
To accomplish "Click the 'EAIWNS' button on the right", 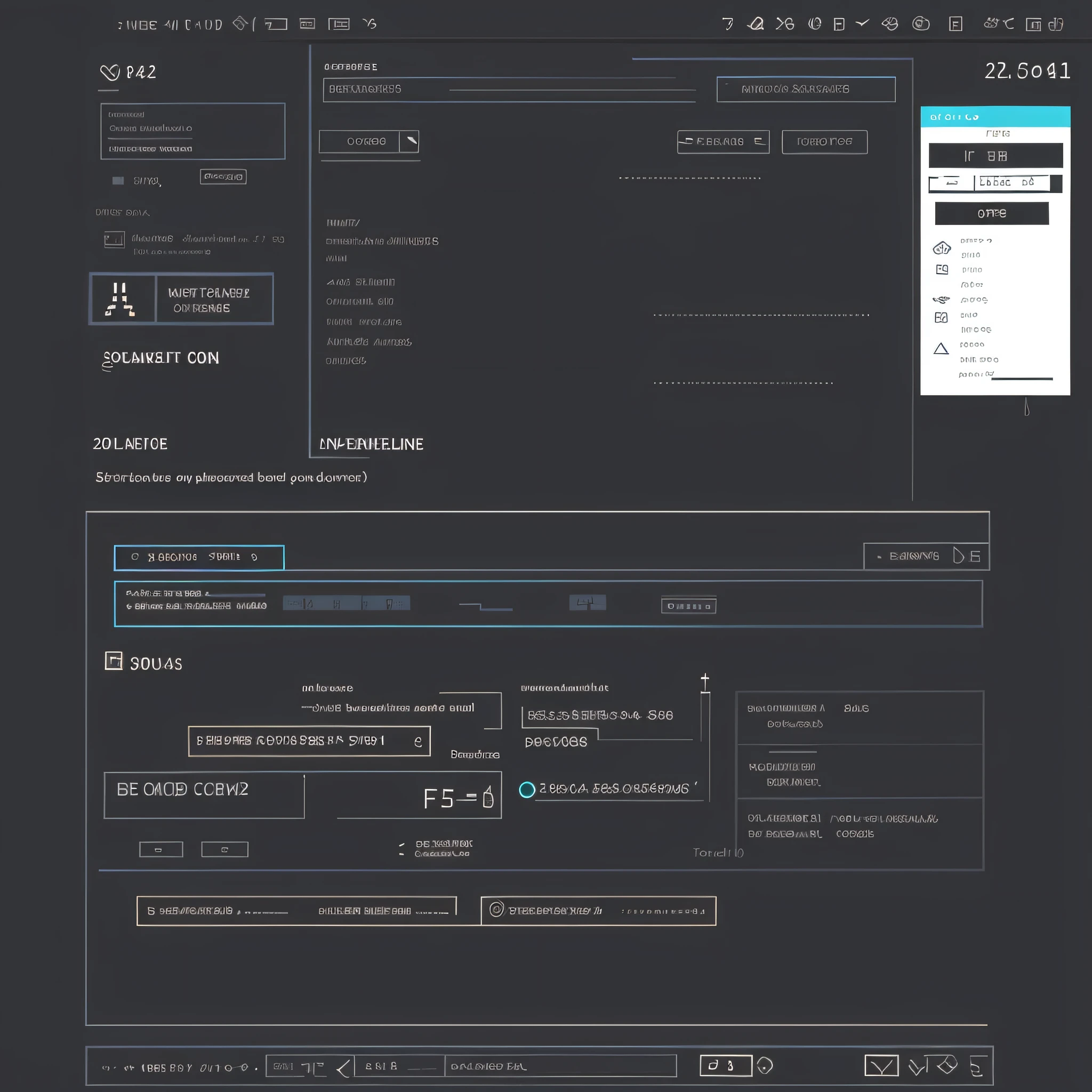I will 926,556.
